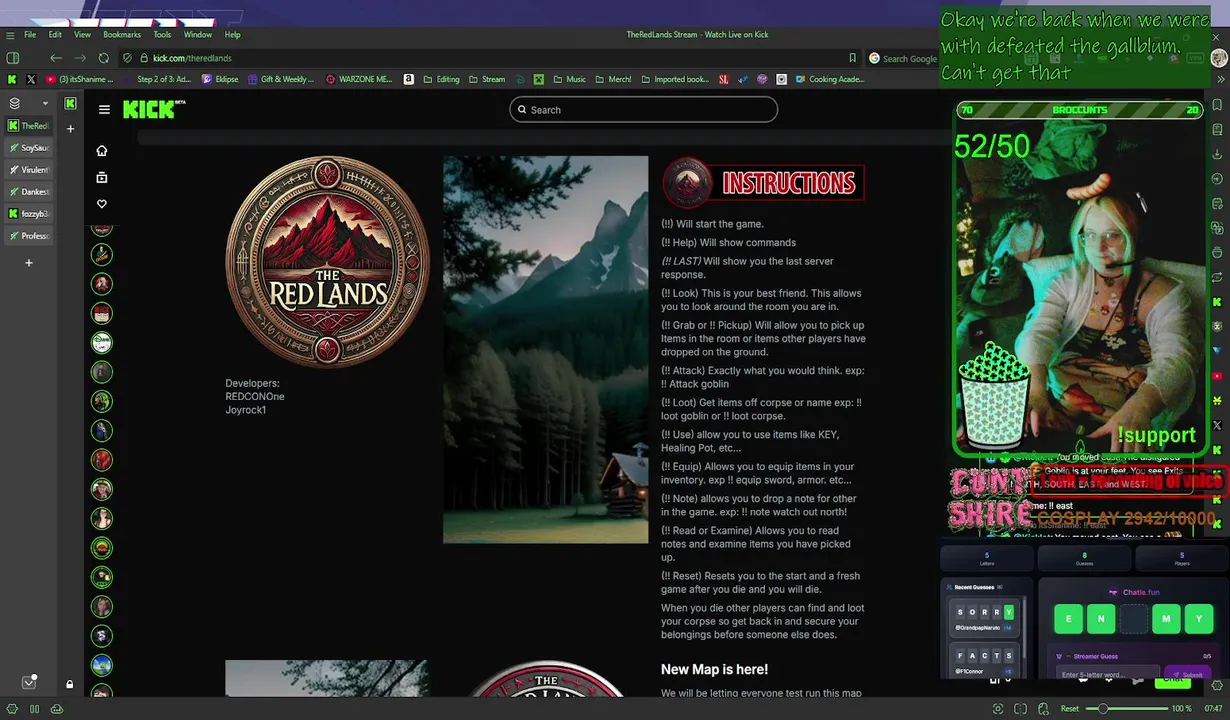Screen dimensions: 1230x720
Task: Go back to the previous page
Action: 56,58
